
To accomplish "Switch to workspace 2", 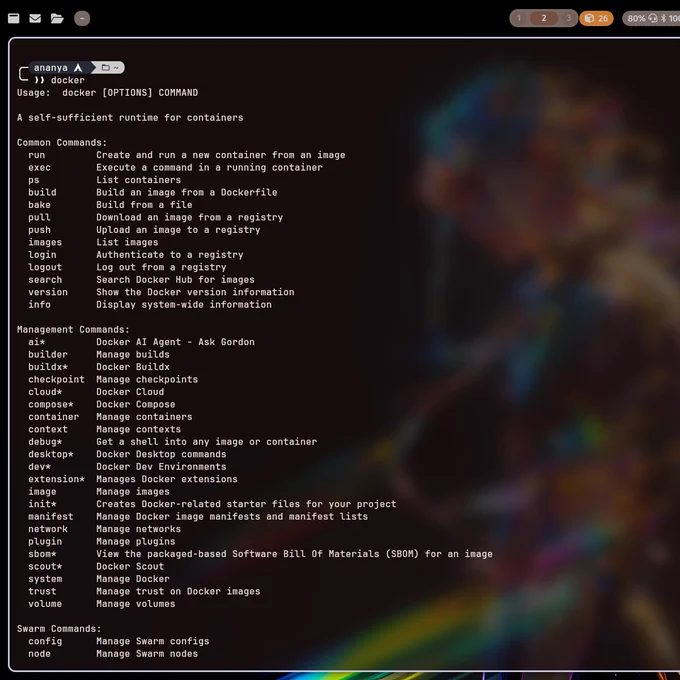I will [x=543, y=18].
